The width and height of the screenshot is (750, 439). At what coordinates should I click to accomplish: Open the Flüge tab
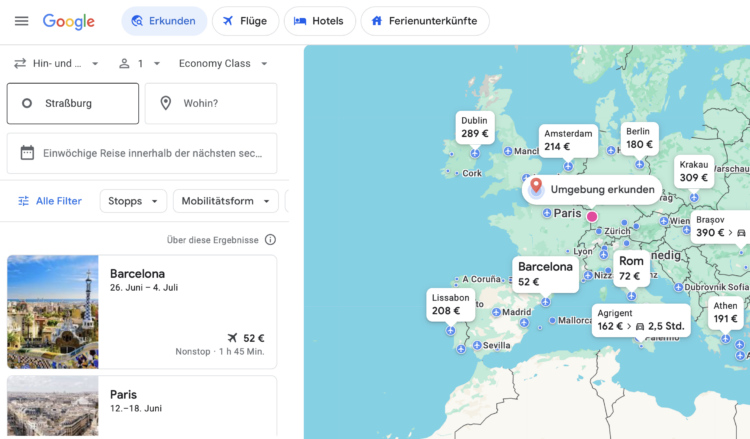tap(245, 21)
